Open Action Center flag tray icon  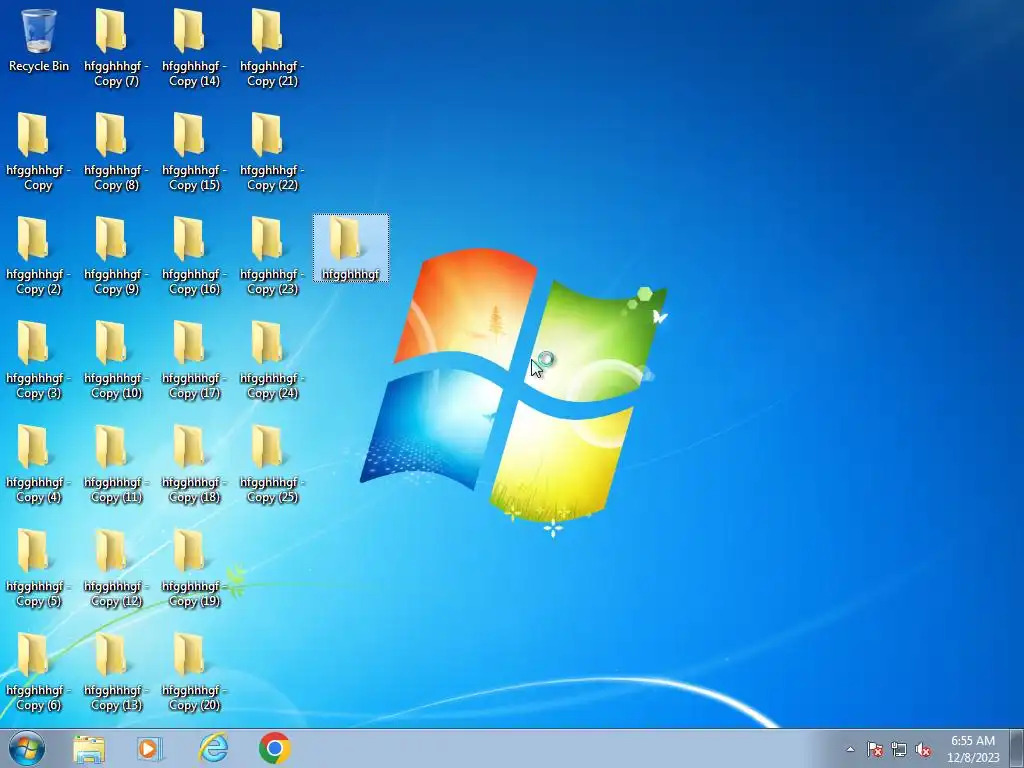tap(874, 749)
